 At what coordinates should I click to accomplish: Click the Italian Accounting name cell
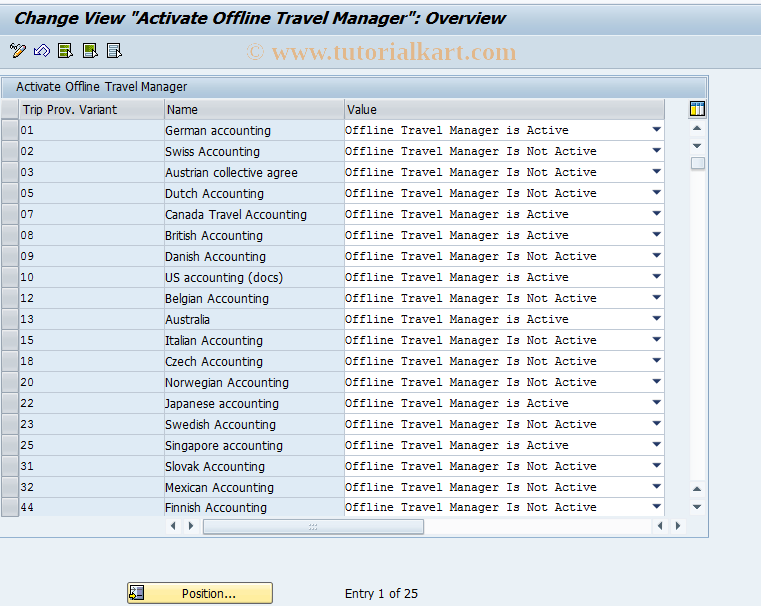[x=254, y=340]
